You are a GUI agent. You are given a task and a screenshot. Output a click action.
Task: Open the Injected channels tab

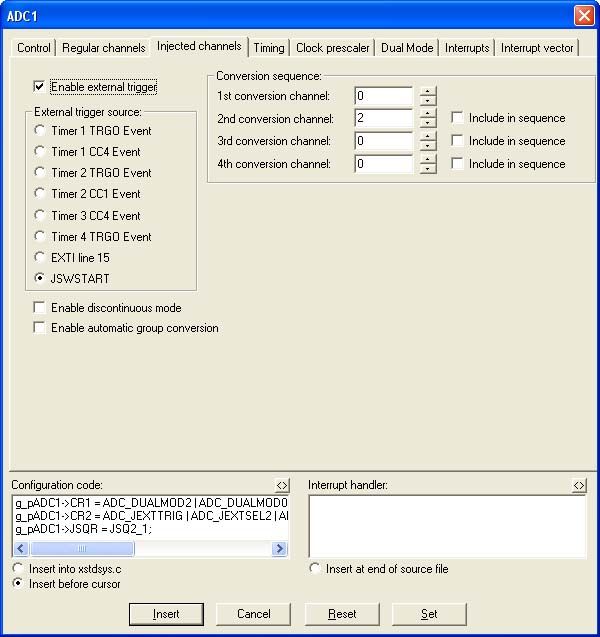tap(199, 46)
